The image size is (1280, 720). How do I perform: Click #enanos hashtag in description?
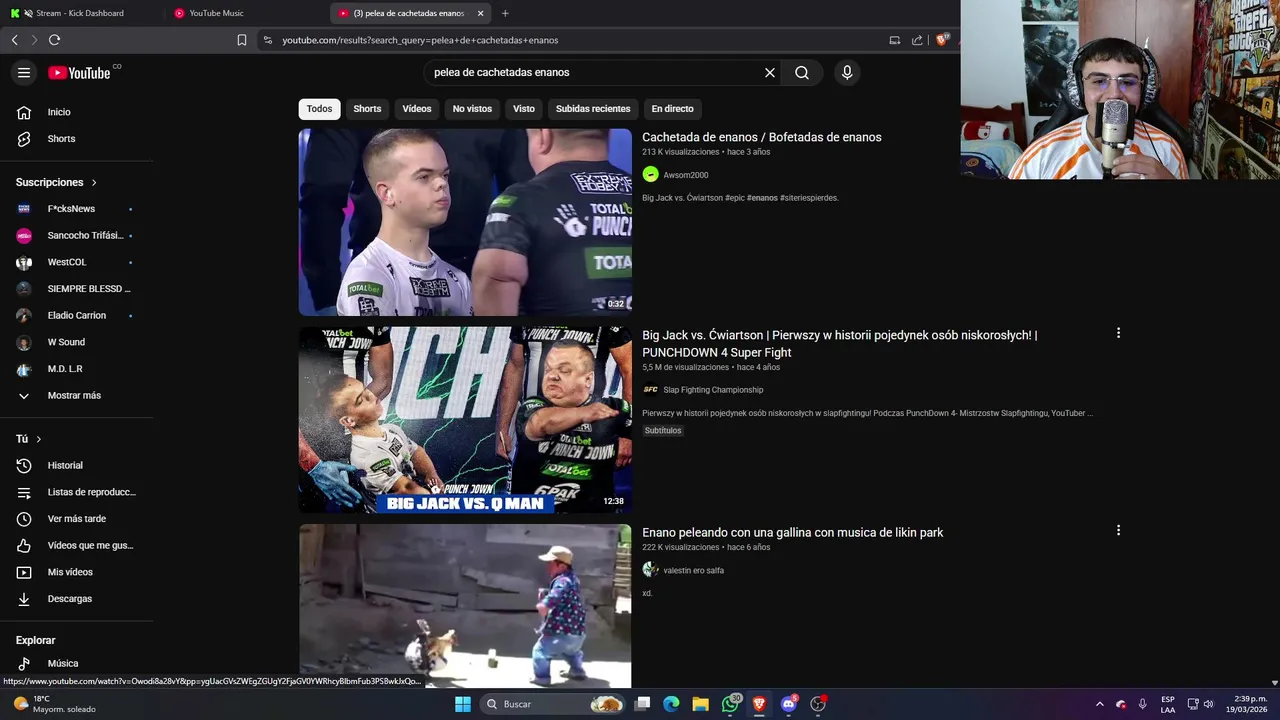pos(762,198)
